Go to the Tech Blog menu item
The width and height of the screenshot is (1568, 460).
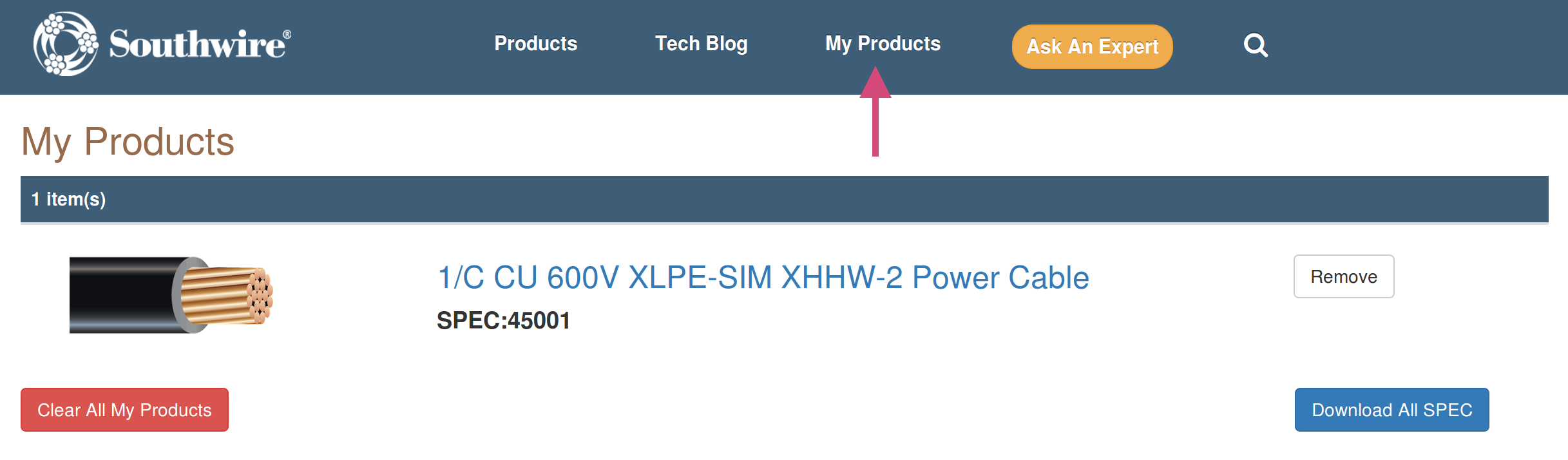click(x=701, y=44)
